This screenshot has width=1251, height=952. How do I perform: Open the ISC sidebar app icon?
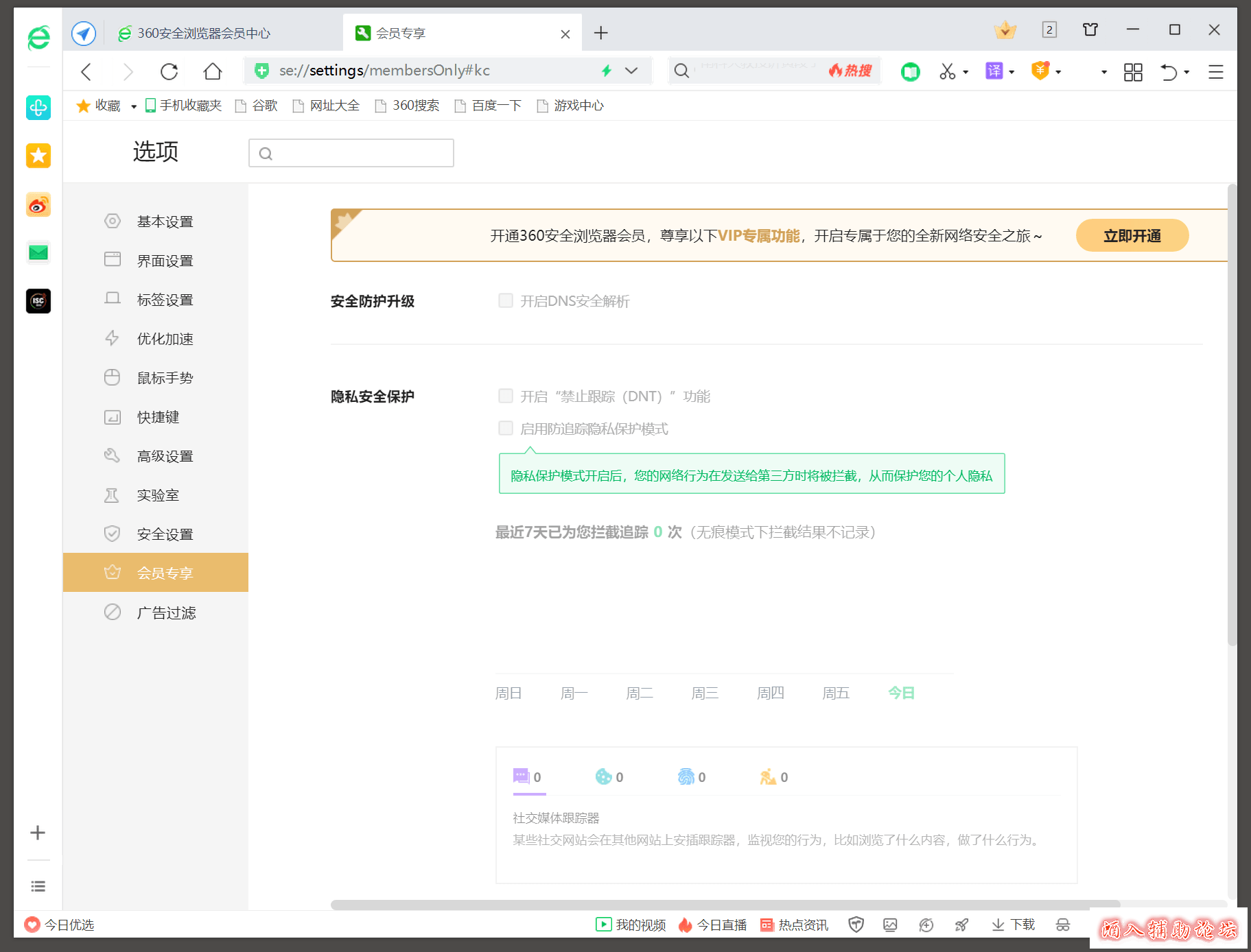[x=38, y=300]
